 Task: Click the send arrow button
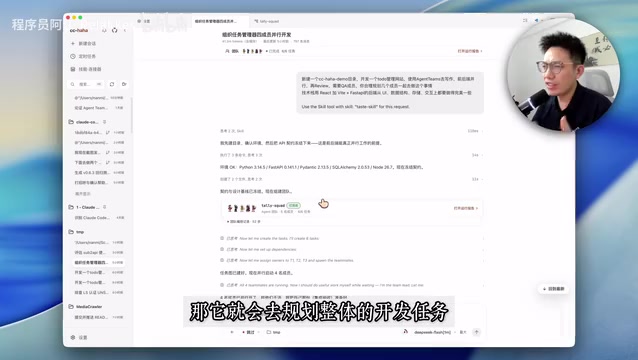[x=476, y=332]
